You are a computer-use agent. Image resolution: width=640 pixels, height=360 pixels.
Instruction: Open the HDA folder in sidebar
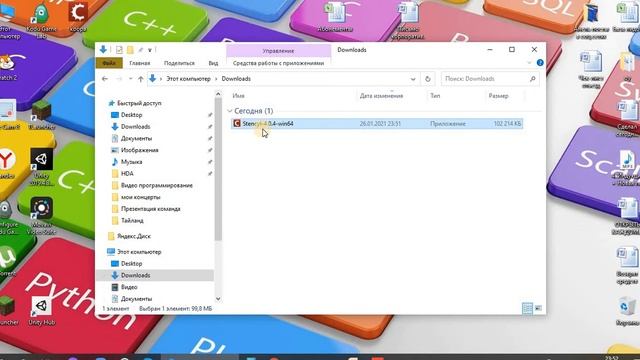click(x=127, y=174)
